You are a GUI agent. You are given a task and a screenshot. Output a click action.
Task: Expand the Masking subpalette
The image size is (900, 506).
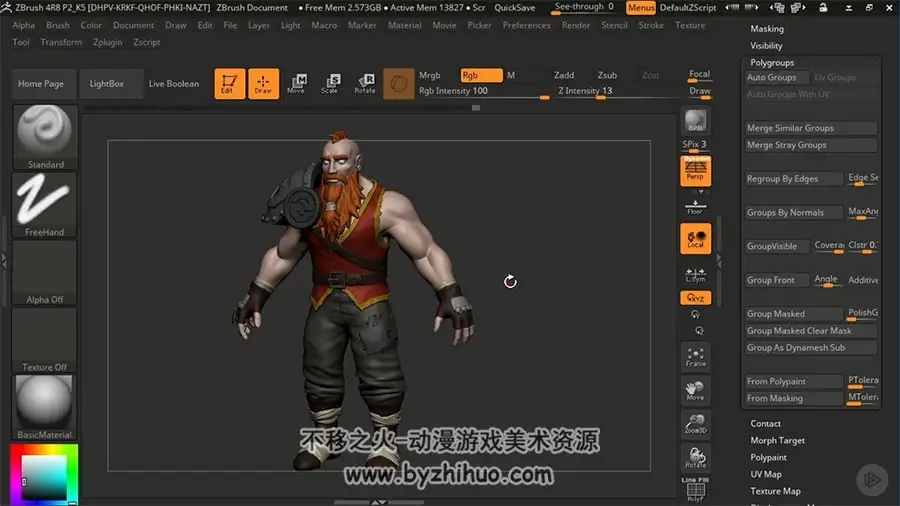[x=766, y=29]
